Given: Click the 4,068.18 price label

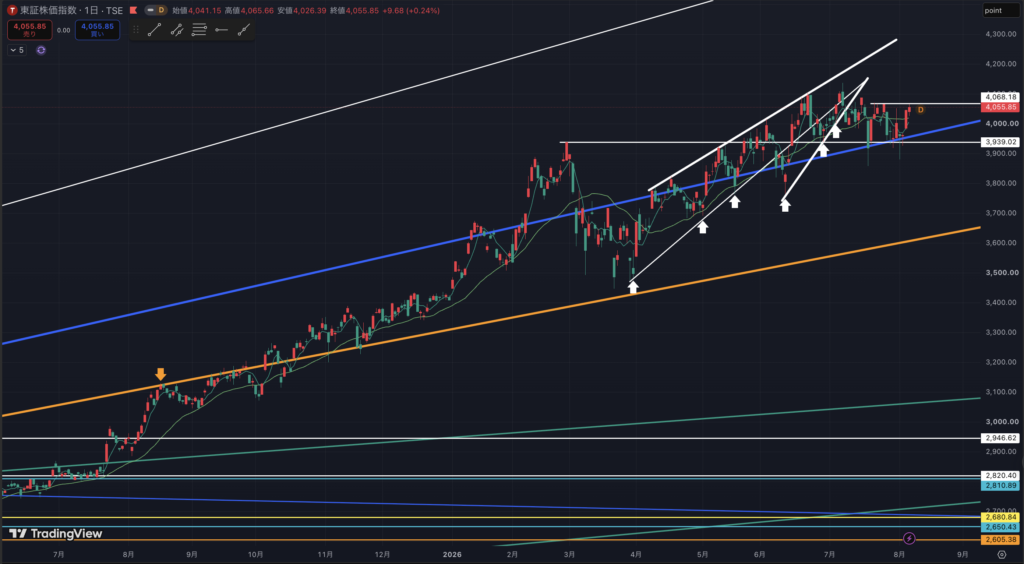Looking at the screenshot, I should [x=1000, y=97].
